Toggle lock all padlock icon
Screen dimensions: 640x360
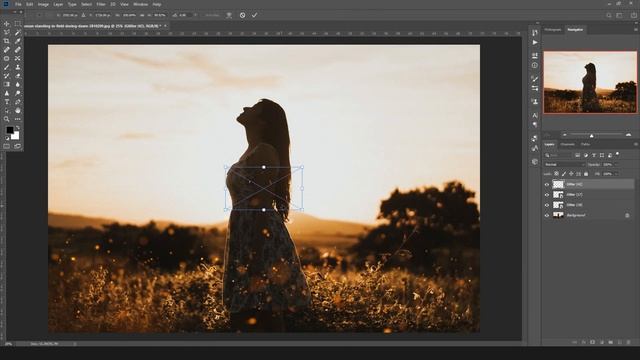click(586, 174)
